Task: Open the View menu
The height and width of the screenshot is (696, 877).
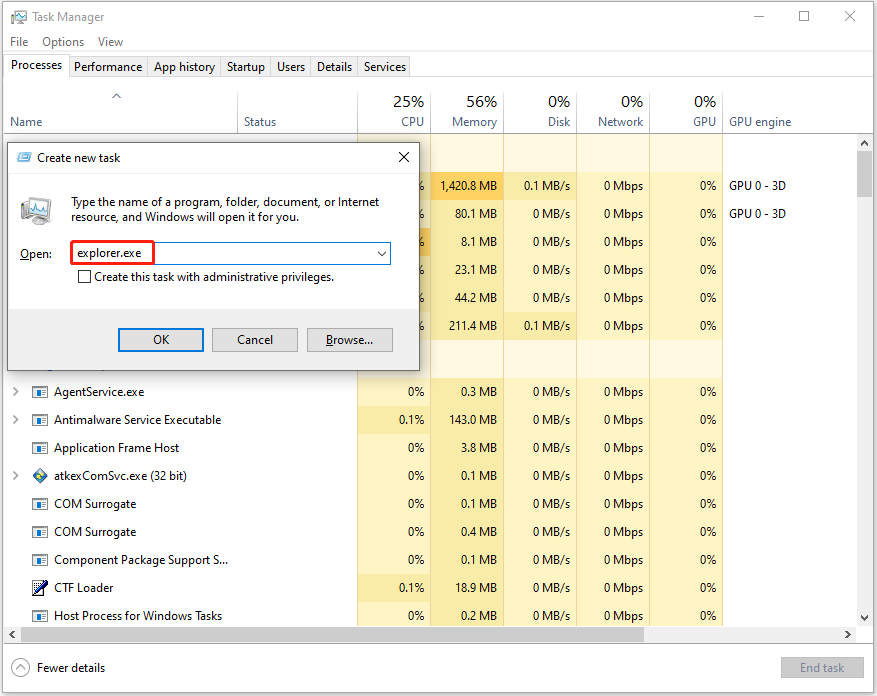Action: [110, 42]
